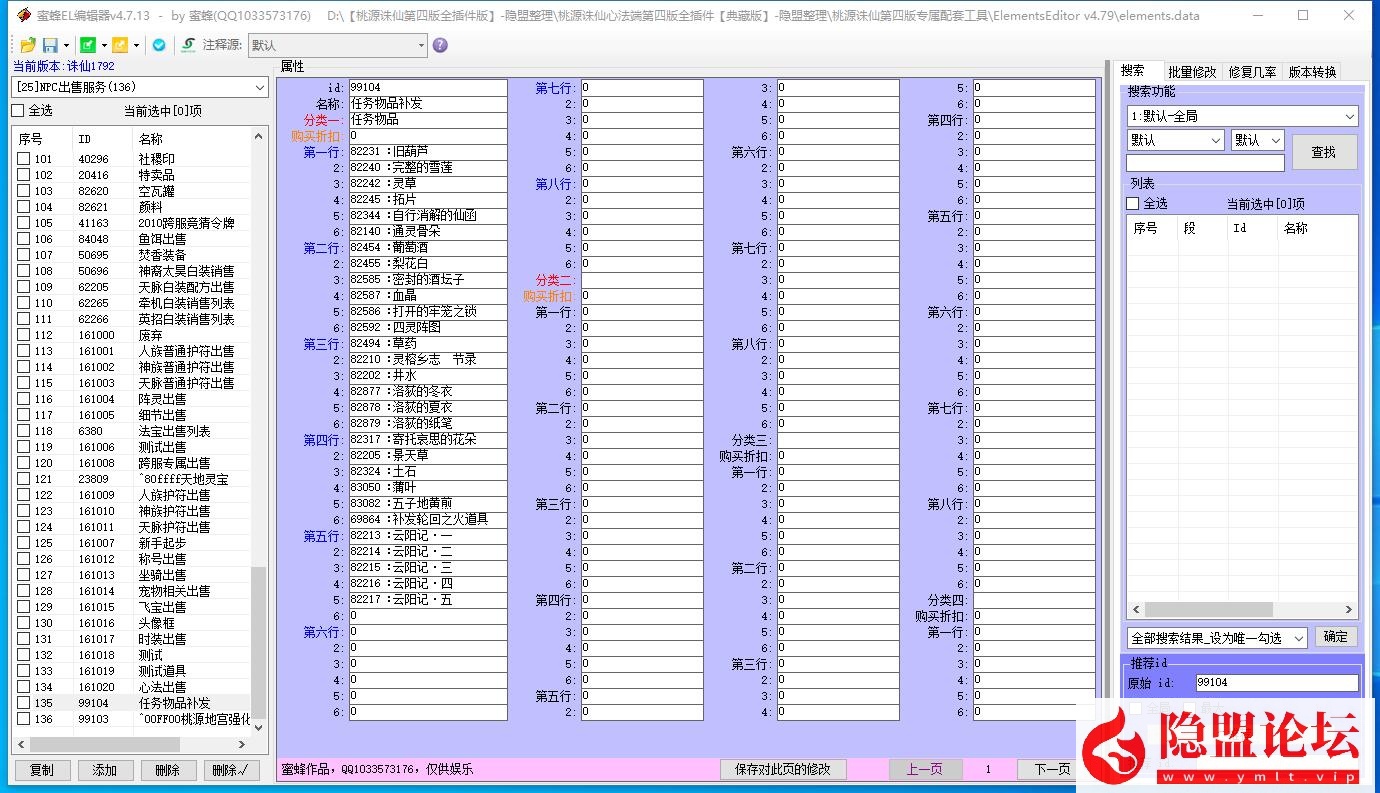Toggle the left panel 全选 checkbox
The image size is (1380, 793).
point(17,110)
